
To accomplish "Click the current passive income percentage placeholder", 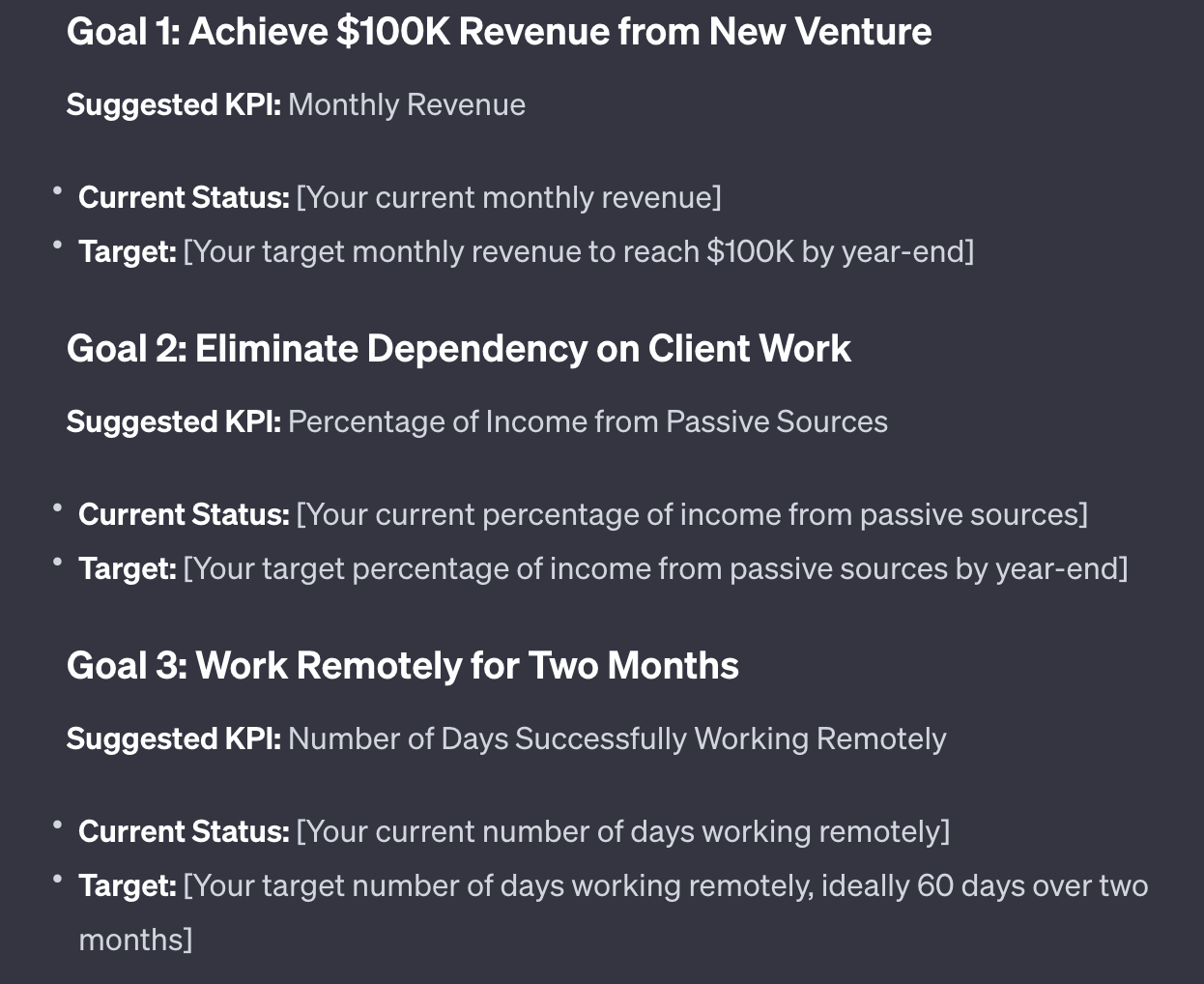I will (692, 514).
